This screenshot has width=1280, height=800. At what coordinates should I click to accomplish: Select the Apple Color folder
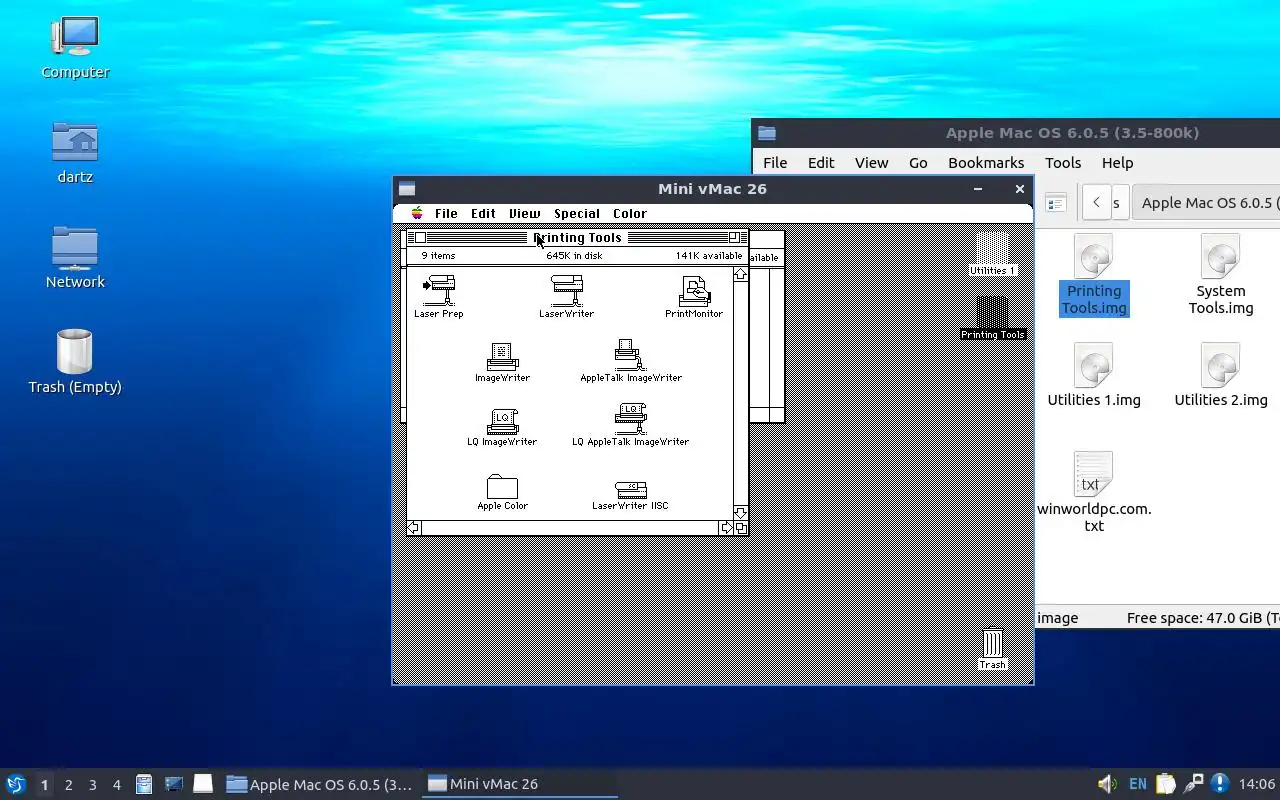point(502,492)
